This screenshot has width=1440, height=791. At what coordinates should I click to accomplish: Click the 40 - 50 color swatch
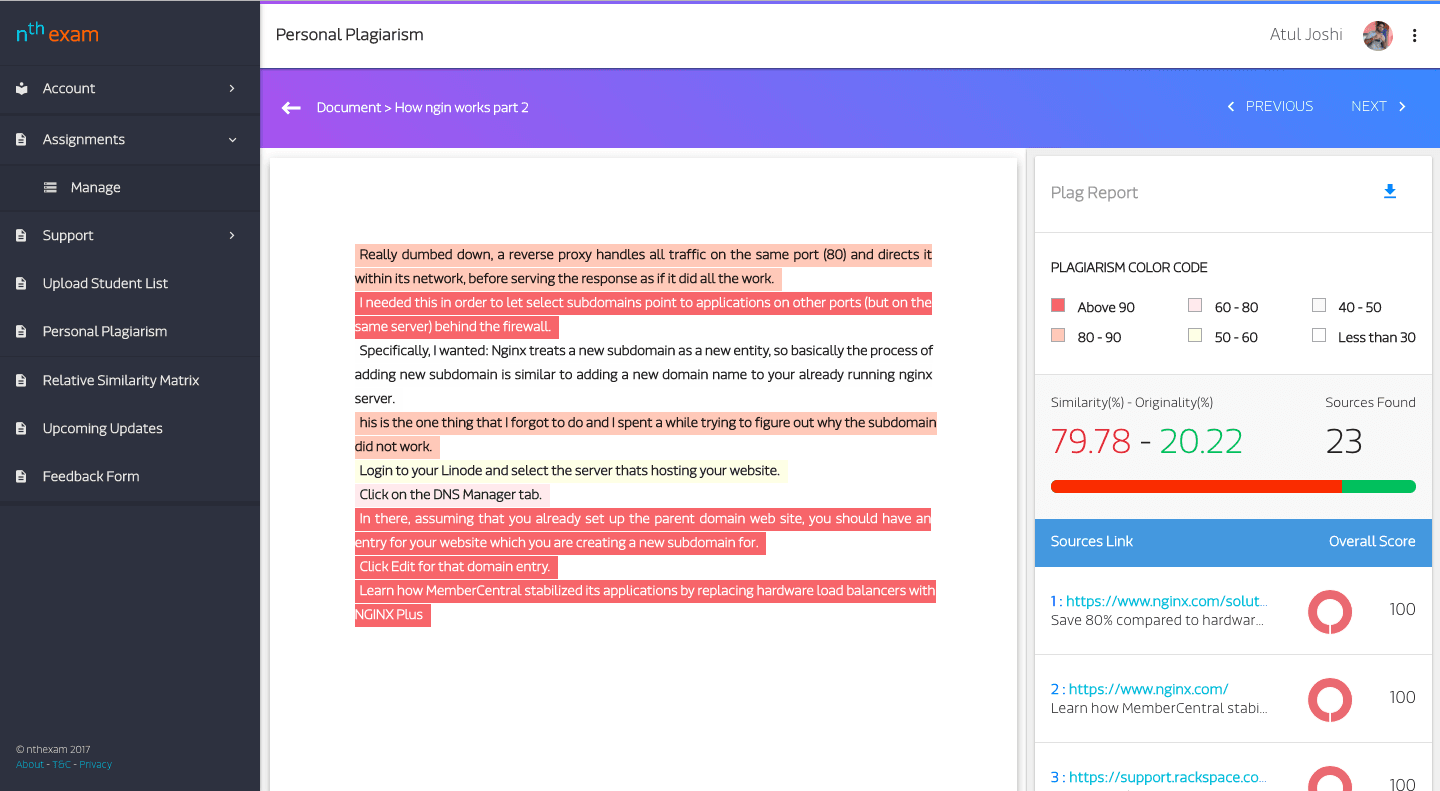[x=1319, y=306]
